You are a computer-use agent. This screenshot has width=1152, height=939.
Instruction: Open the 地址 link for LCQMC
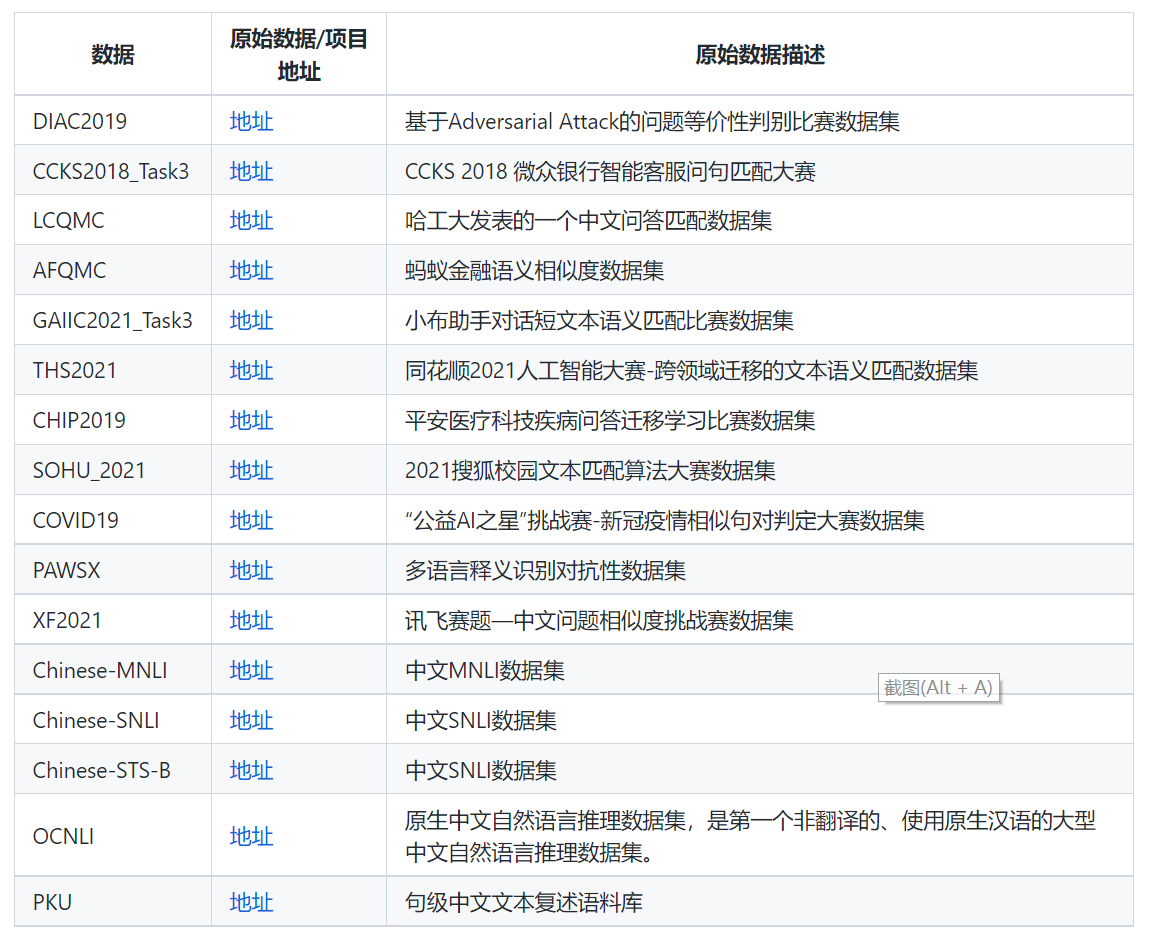click(x=251, y=220)
